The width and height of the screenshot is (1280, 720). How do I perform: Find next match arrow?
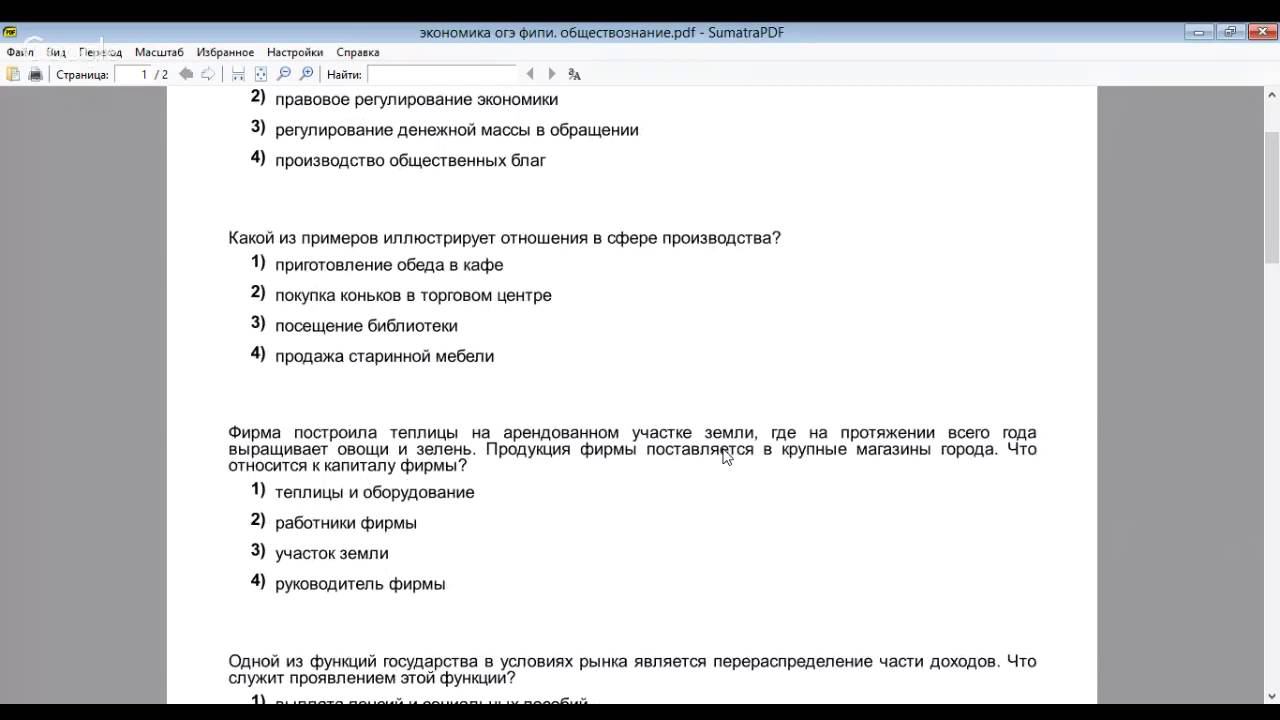click(552, 74)
